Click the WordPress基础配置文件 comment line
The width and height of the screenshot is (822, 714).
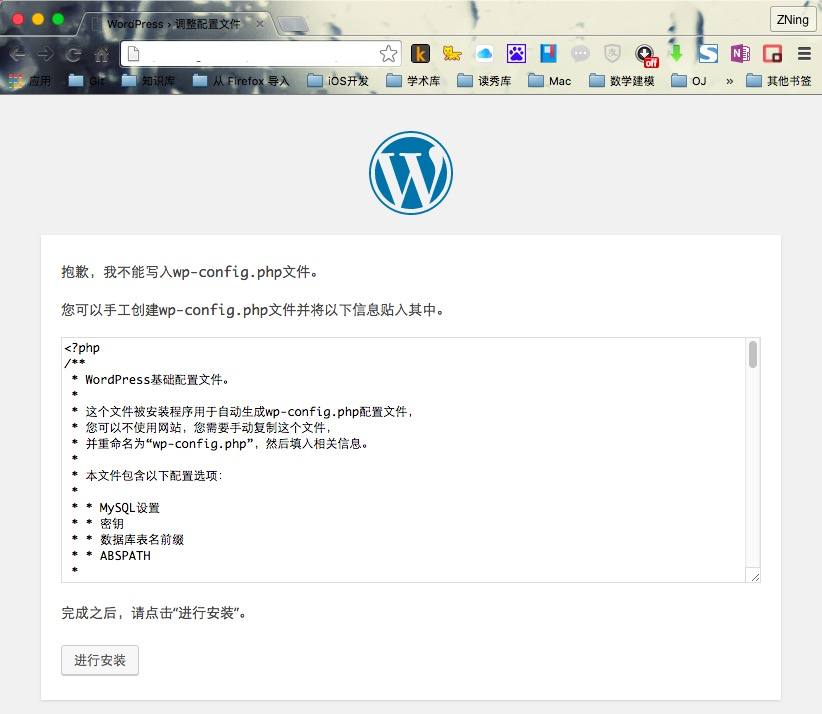[157, 380]
